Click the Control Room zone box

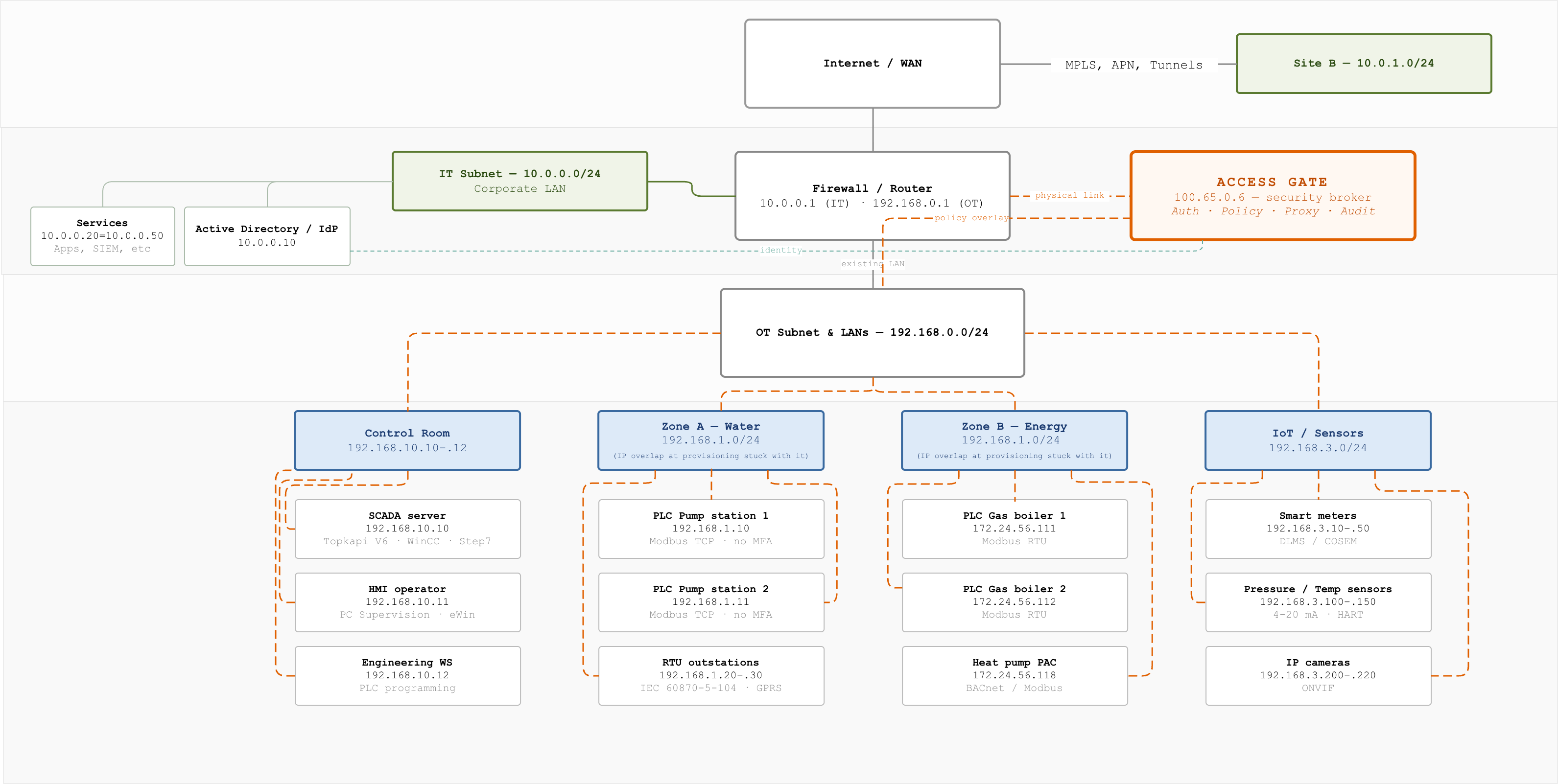coord(407,440)
